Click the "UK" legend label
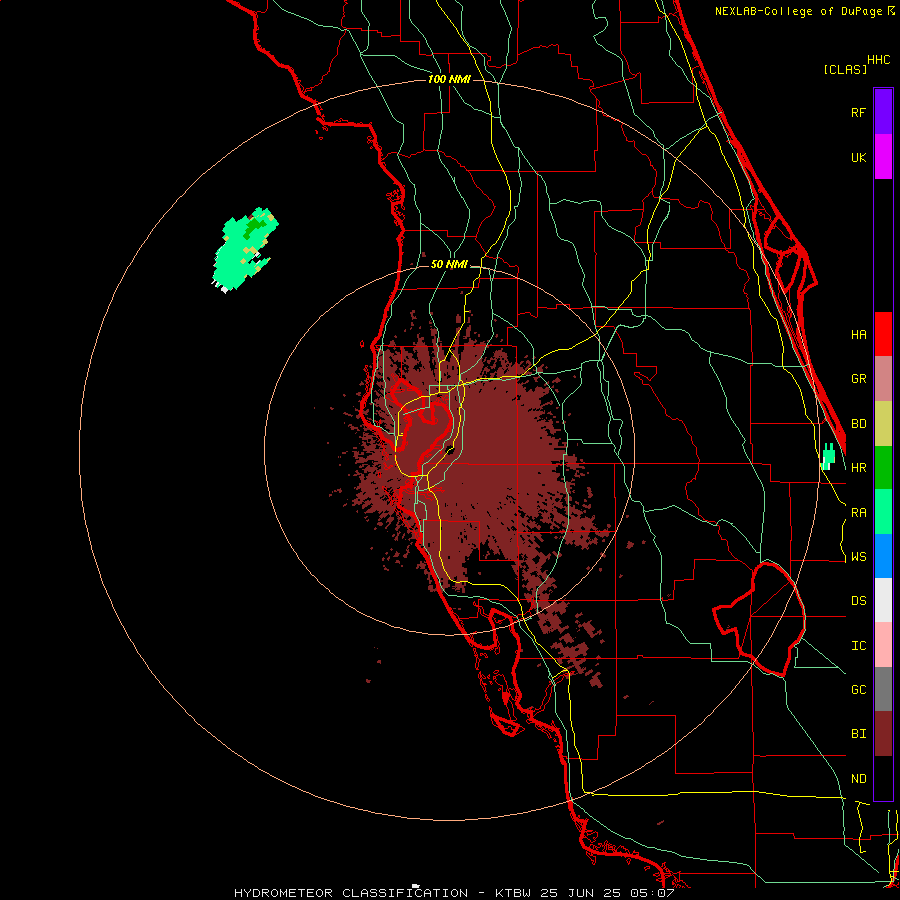Screen dimensions: 900x900 tap(858, 158)
